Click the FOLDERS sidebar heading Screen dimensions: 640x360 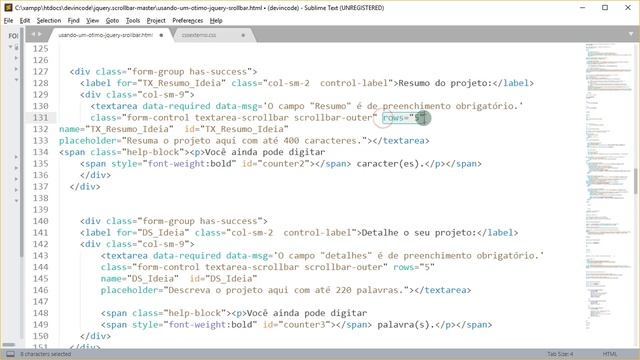(13, 36)
